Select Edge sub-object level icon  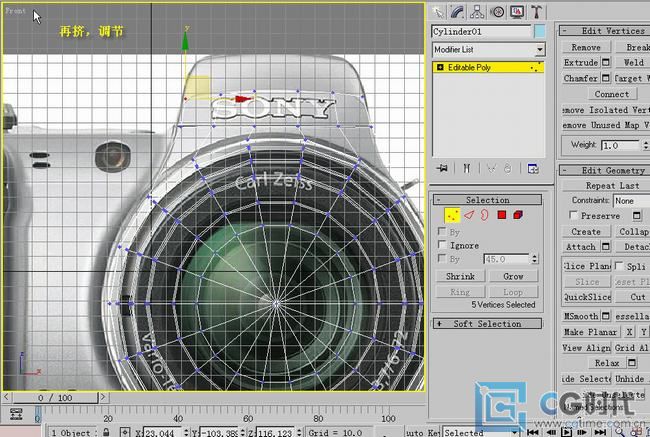(469, 215)
